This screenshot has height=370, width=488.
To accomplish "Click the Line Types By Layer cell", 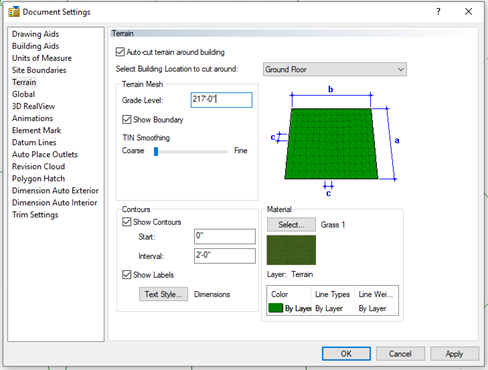I will (329, 309).
